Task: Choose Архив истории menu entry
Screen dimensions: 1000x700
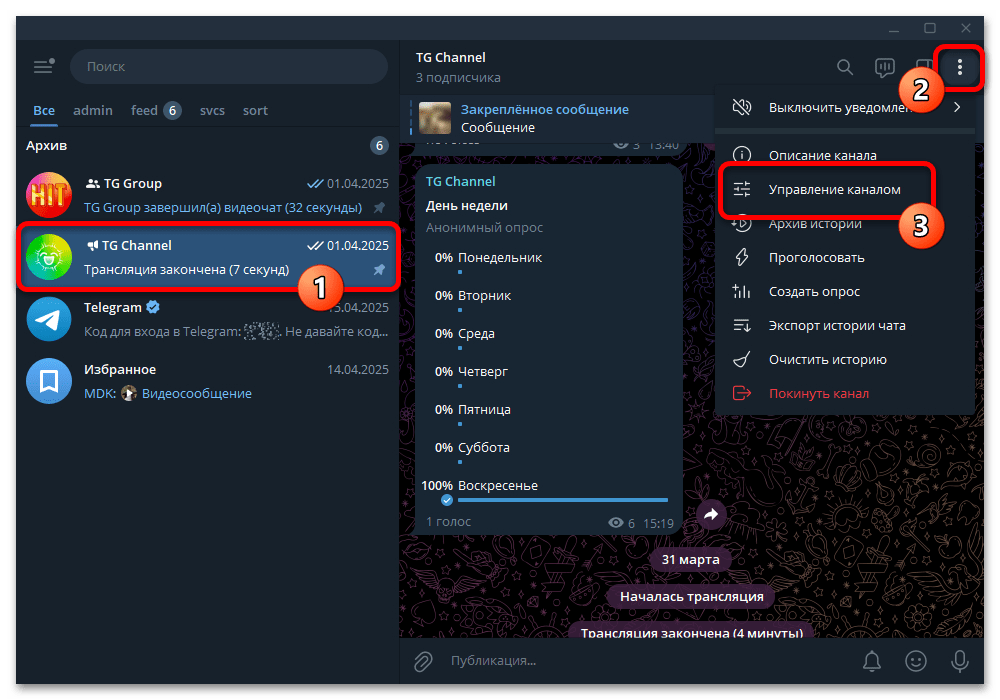Action: (845, 223)
